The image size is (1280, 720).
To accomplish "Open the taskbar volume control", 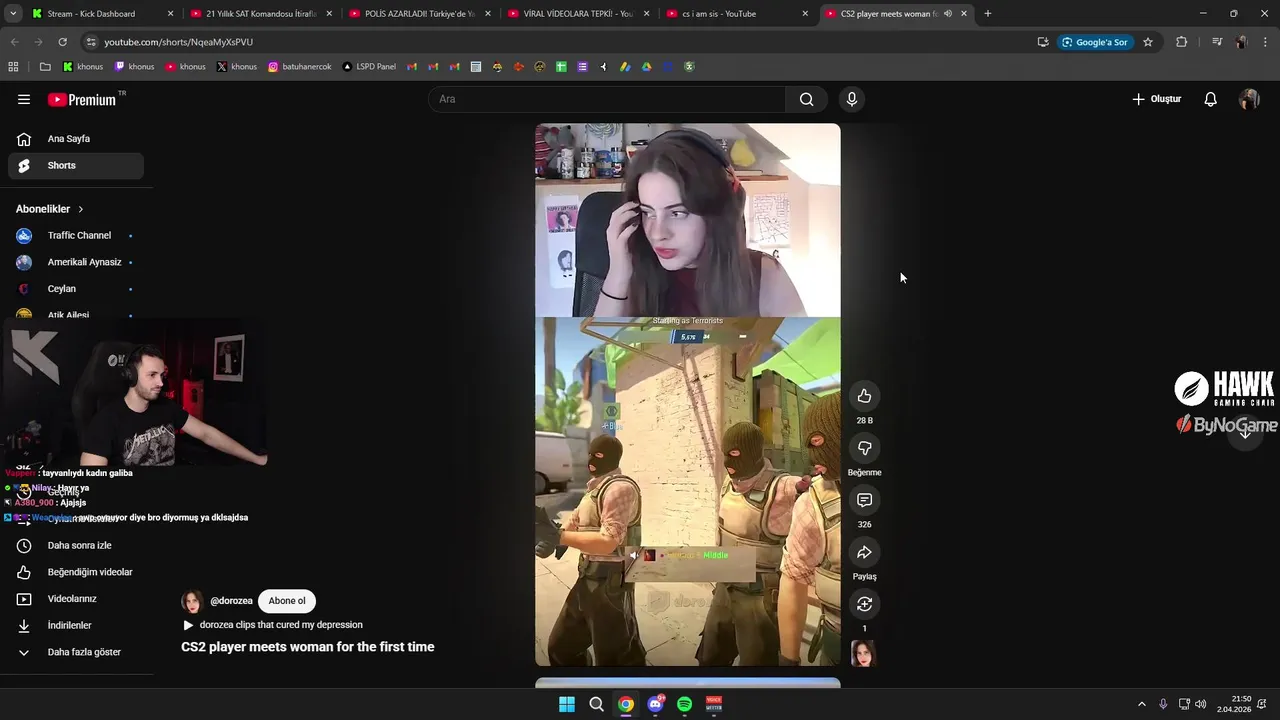I will coord(1200,704).
